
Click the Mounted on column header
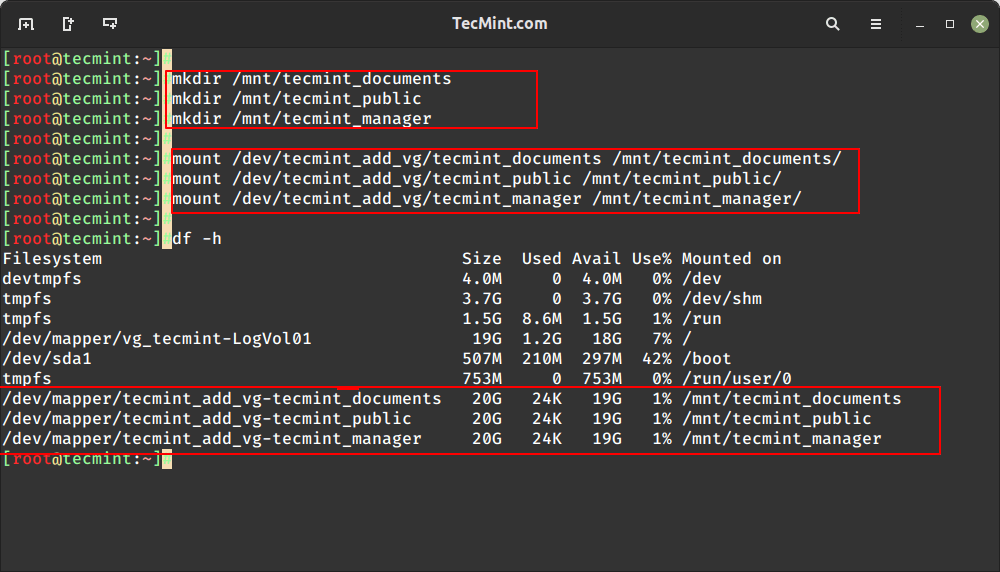coord(731,259)
